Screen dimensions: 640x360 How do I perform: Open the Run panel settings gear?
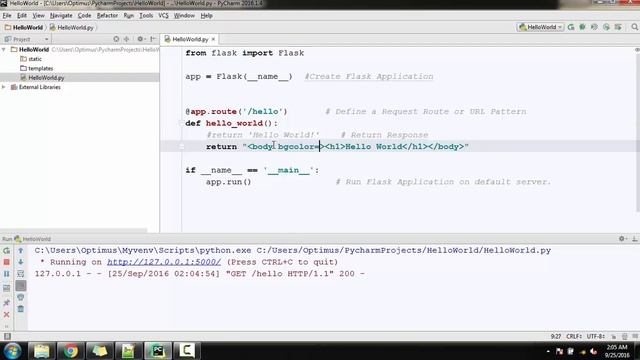[622, 239]
